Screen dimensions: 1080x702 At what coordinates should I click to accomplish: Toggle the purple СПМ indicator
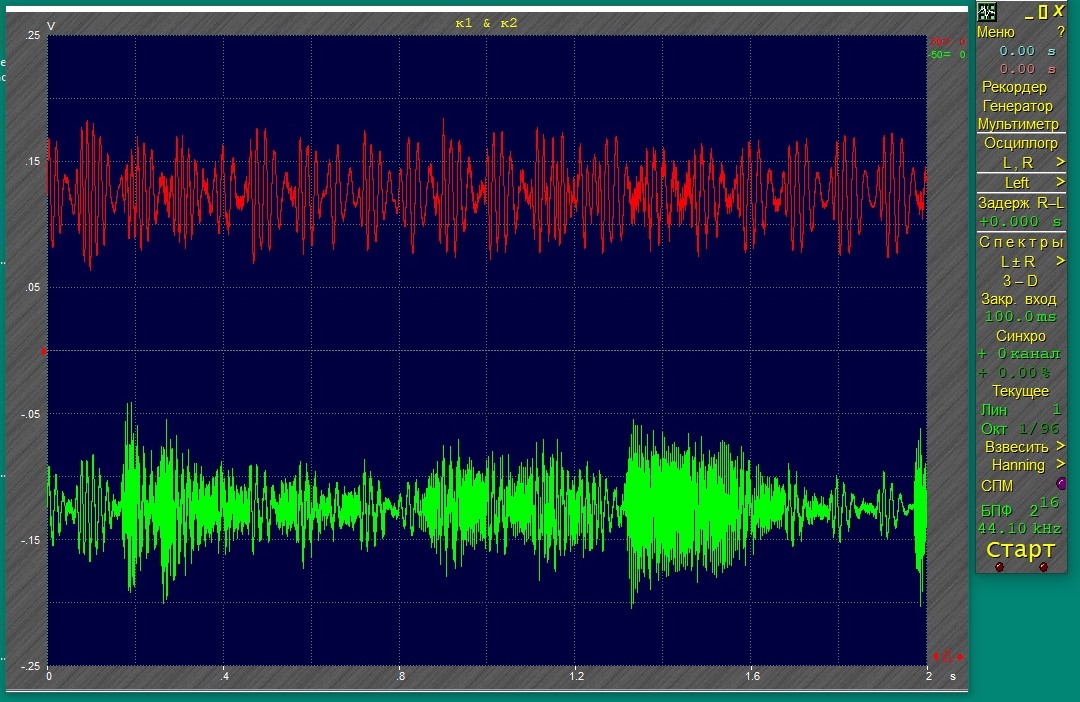(1061, 483)
